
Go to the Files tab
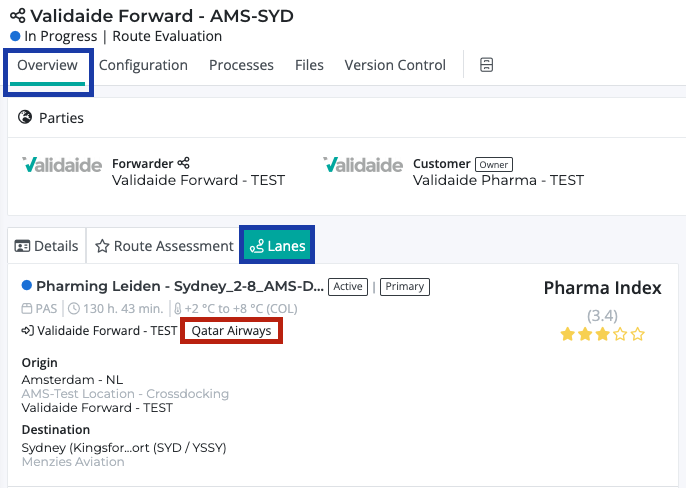[x=309, y=65]
